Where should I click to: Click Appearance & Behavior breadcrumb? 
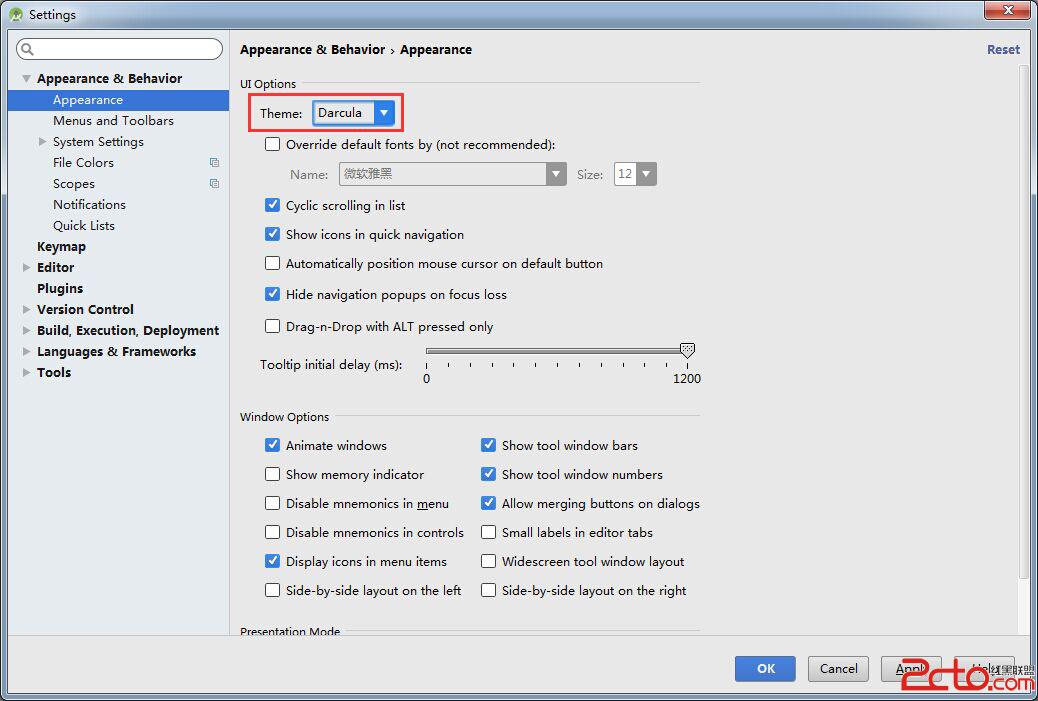312,50
